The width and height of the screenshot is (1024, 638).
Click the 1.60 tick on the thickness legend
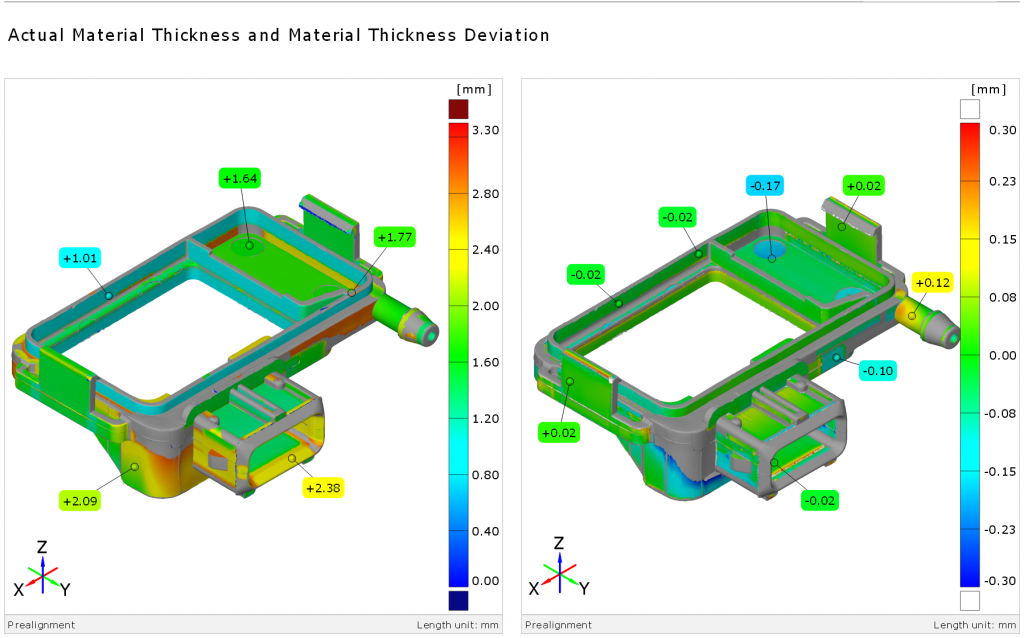pyautogui.click(x=485, y=362)
